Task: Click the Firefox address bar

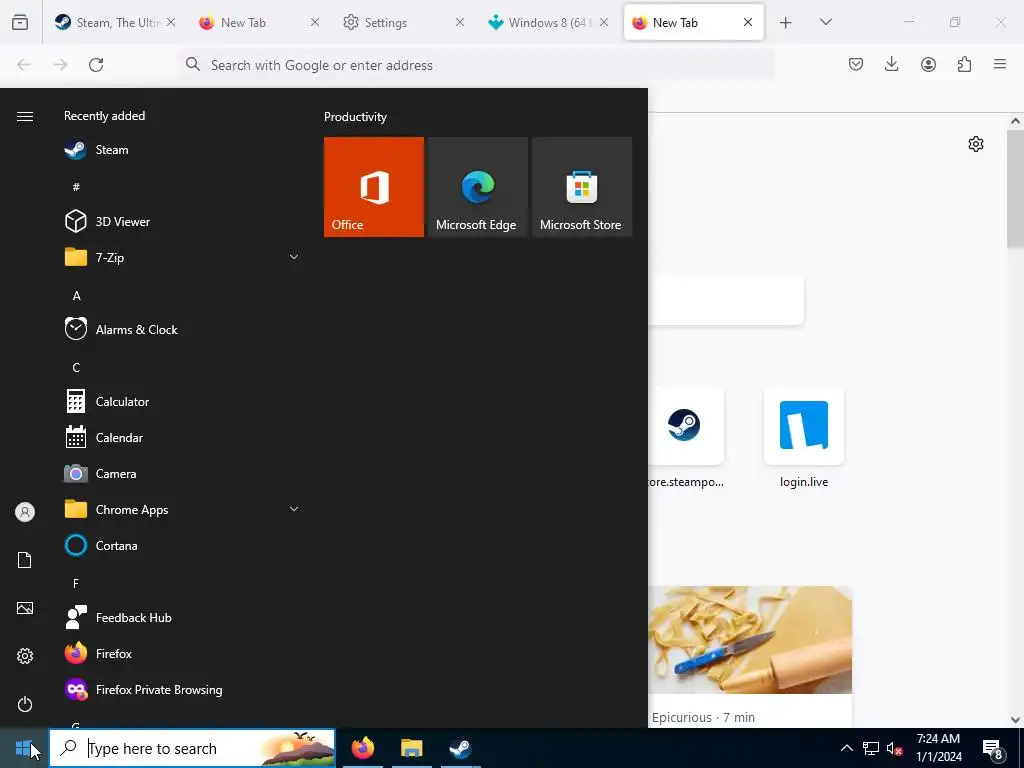Action: pyautogui.click(x=476, y=65)
